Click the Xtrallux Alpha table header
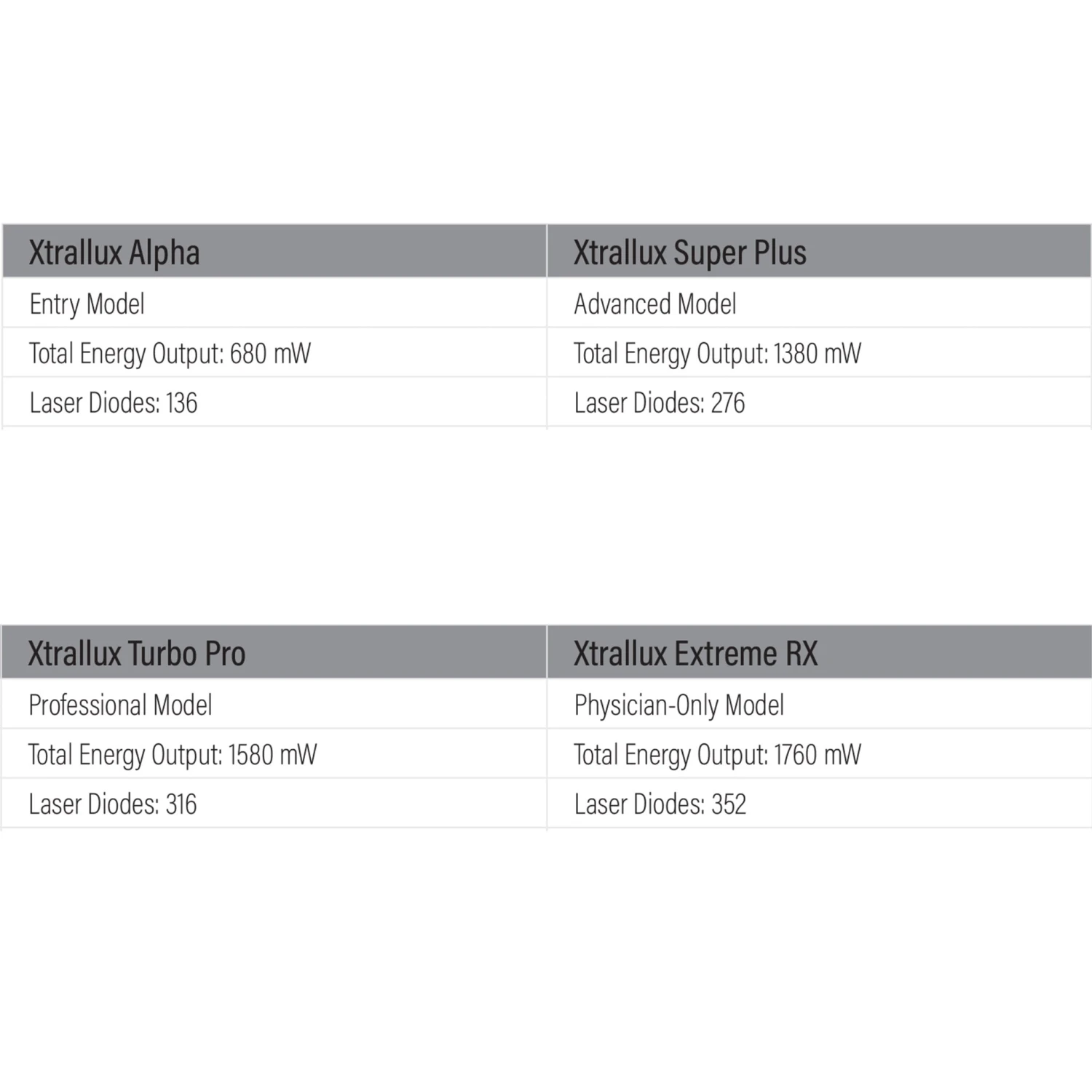This screenshot has width=1092, height=1092. [114, 253]
